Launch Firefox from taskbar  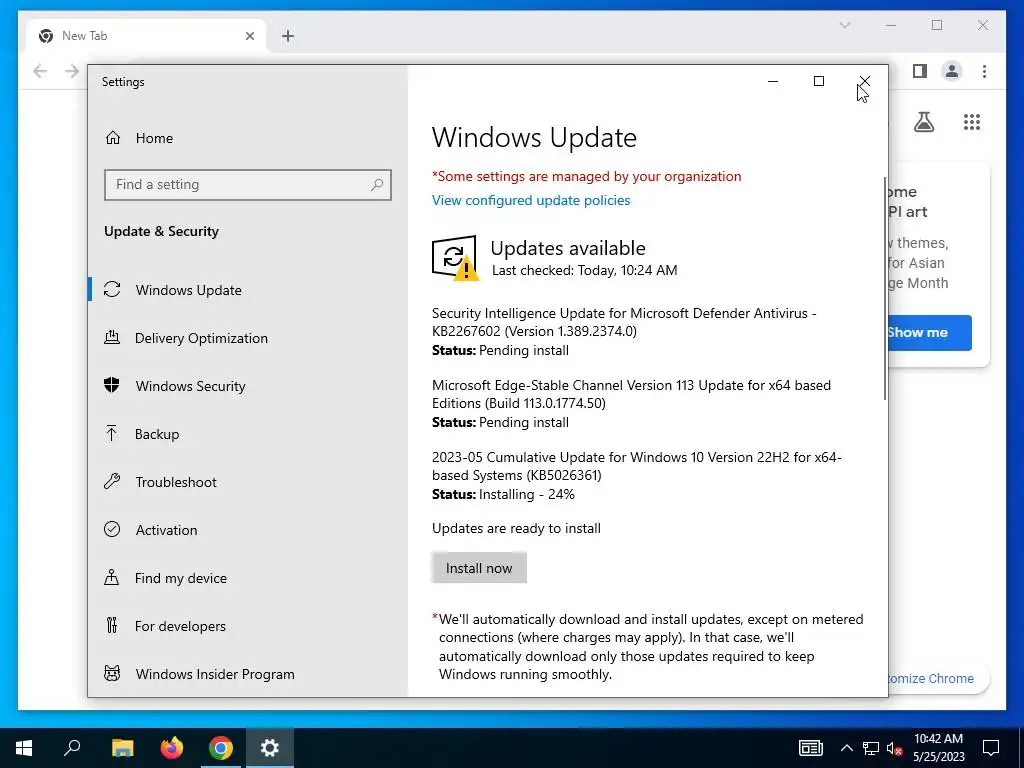tap(172, 748)
